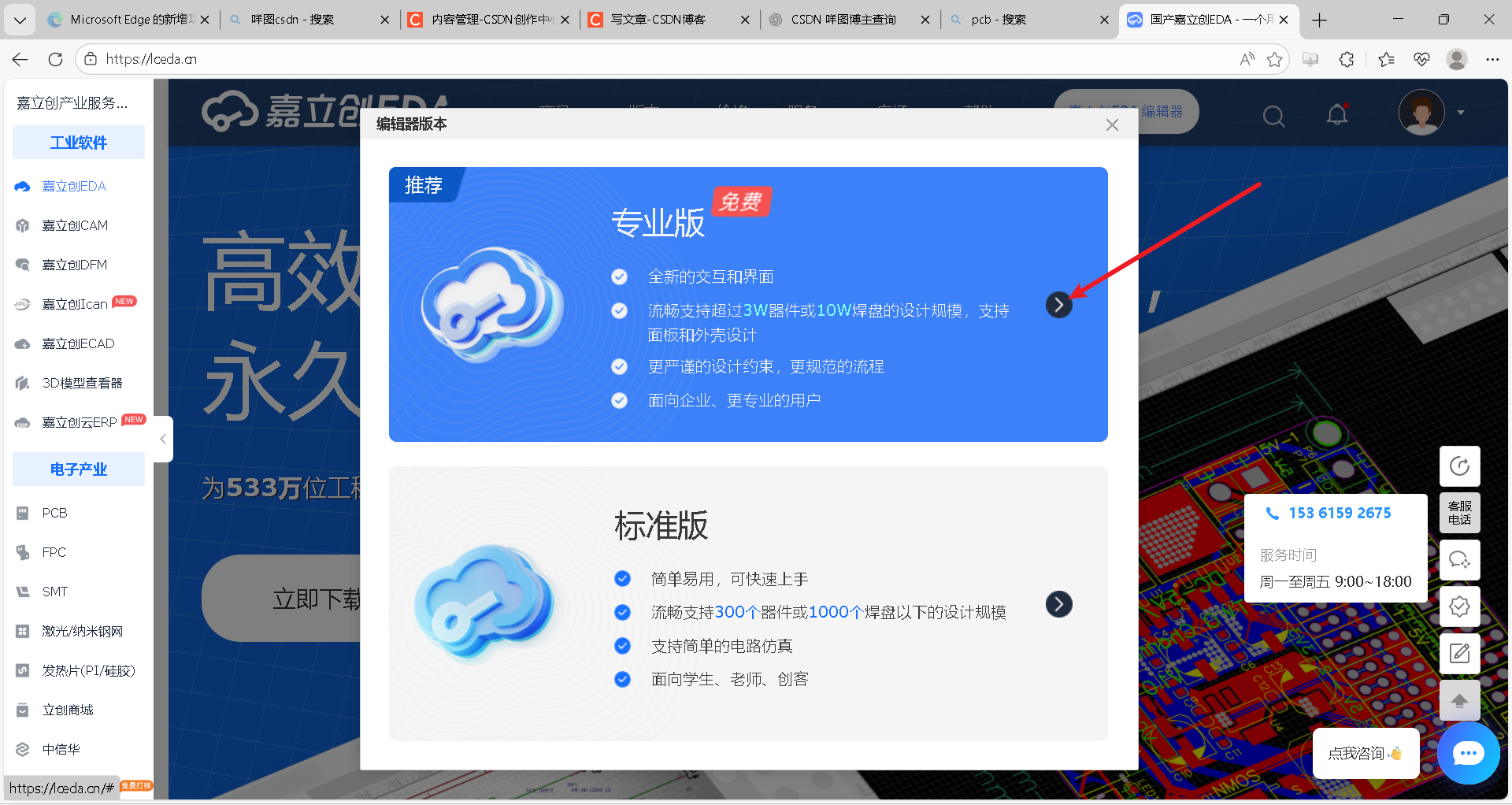Viewport: 1512px width, 805px height.
Task: Collapse the left sidebar panel
Action: point(162,439)
